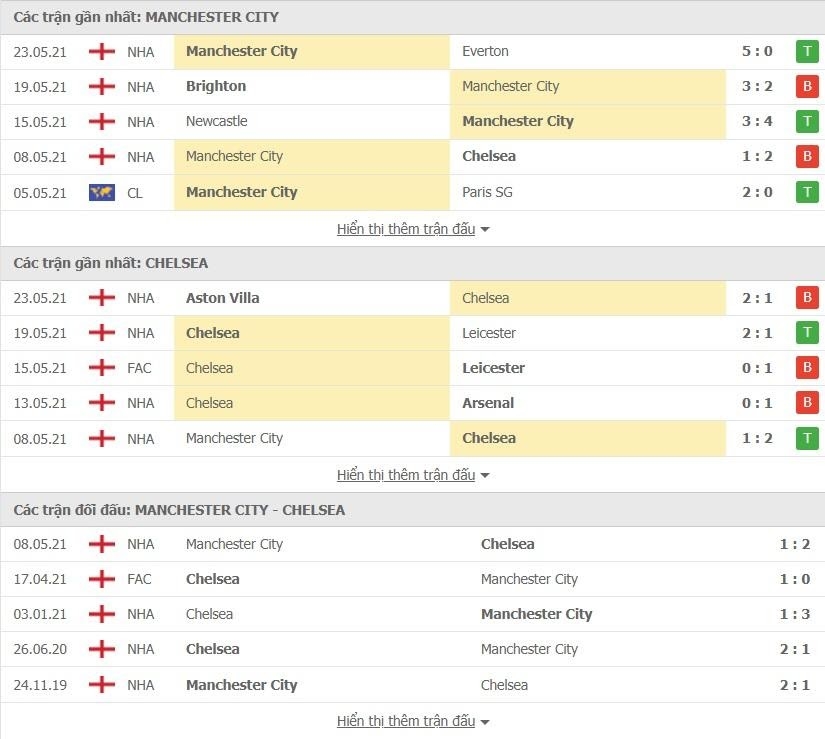The image size is (825, 739).
Task: Click the green T badge on the Everton match
Action: point(806,51)
